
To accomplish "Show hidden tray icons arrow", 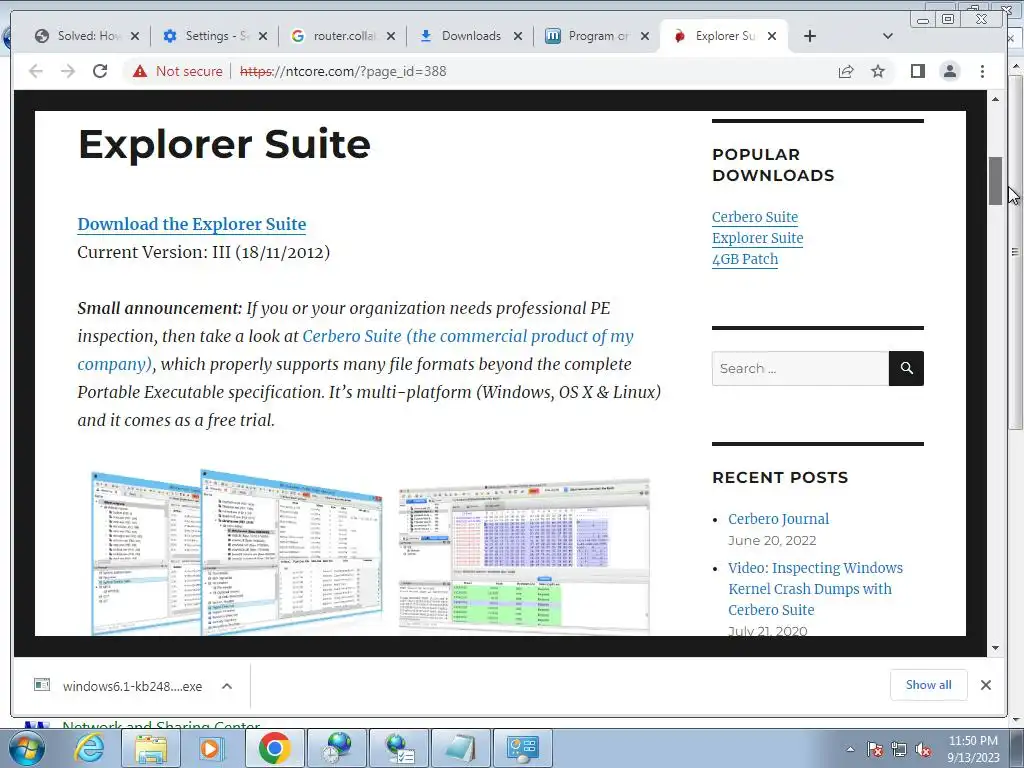I will tap(850, 749).
